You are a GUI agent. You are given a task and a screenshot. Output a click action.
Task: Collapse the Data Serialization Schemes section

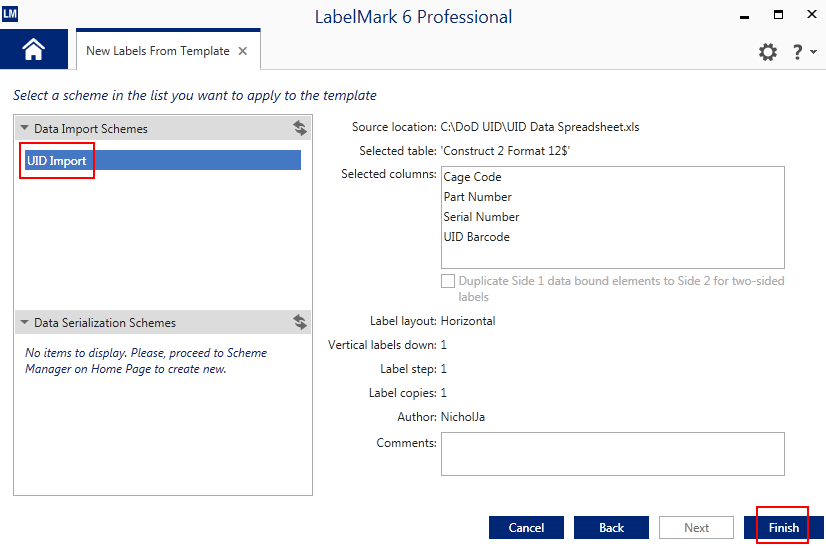point(24,323)
